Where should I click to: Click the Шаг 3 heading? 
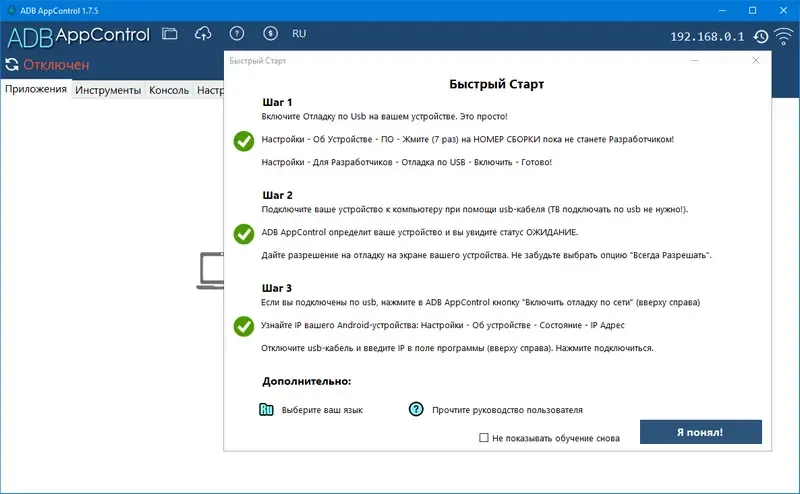click(277, 288)
